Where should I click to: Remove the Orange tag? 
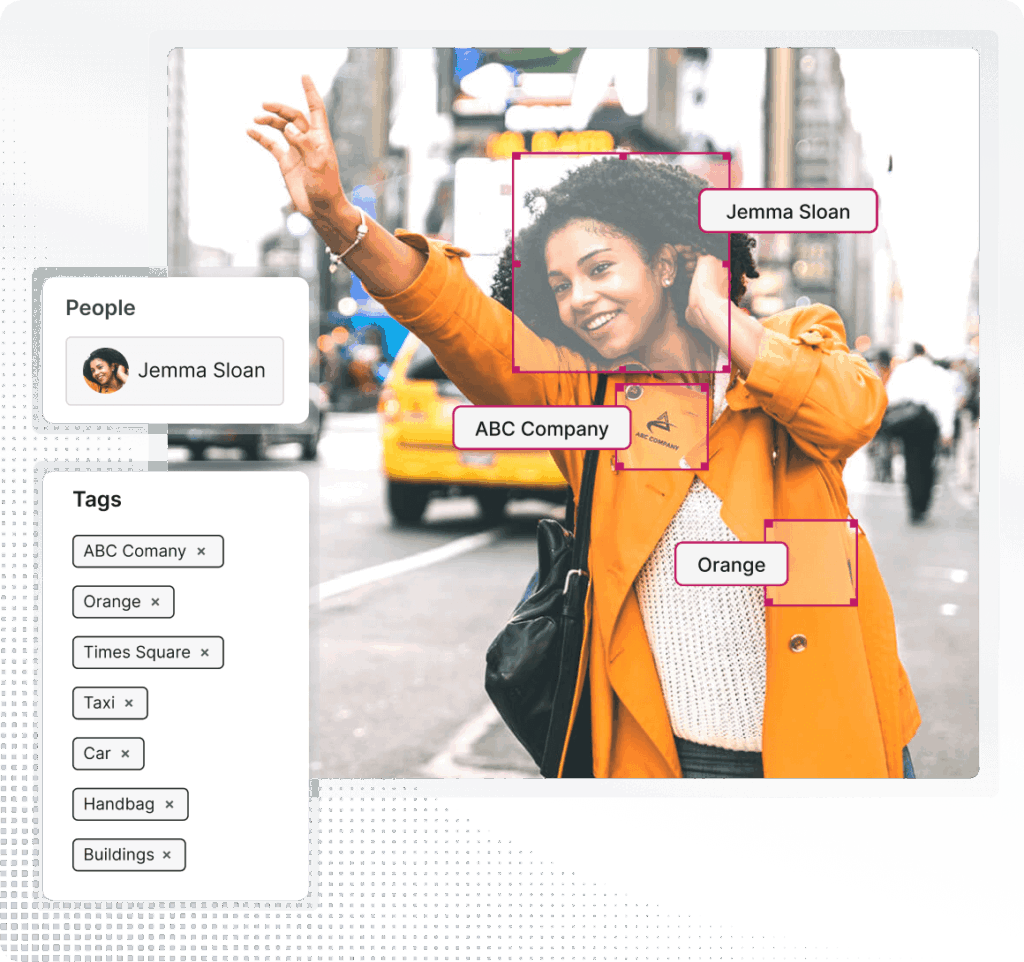(x=155, y=602)
